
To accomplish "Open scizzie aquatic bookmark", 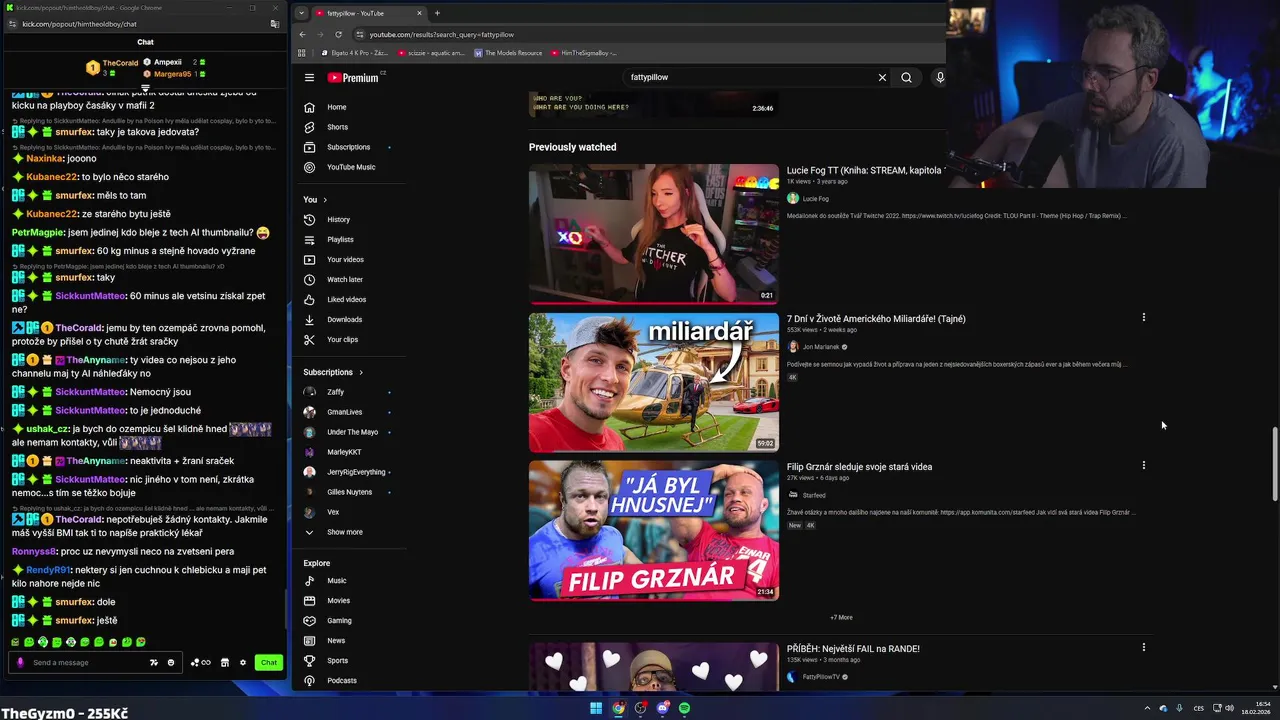I will pyautogui.click(x=432, y=53).
